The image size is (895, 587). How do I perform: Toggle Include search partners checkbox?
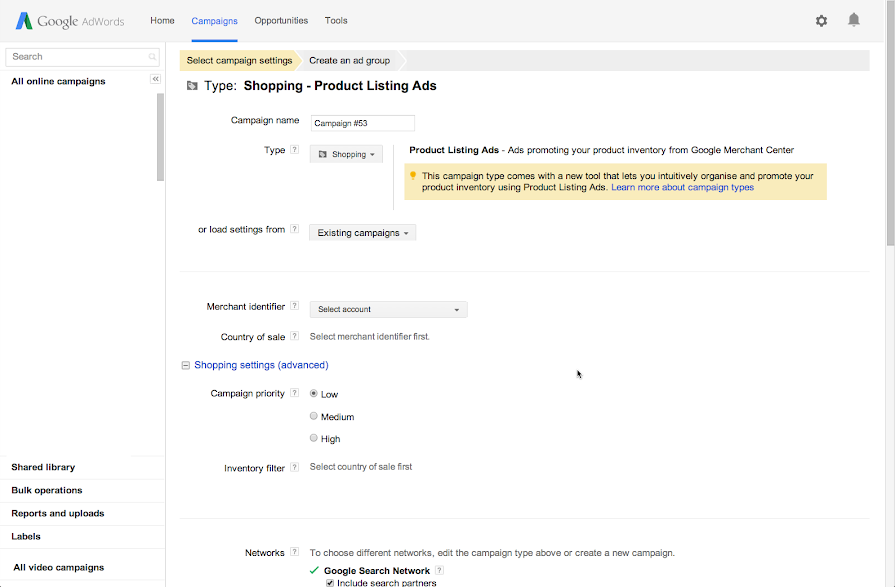click(330, 583)
